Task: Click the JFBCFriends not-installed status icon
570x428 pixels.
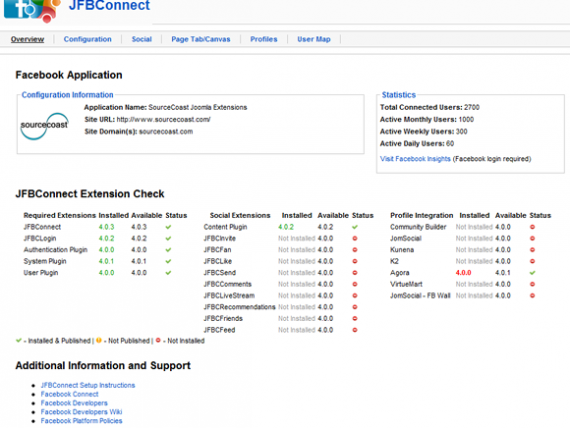Action: pyautogui.click(x=355, y=319)
